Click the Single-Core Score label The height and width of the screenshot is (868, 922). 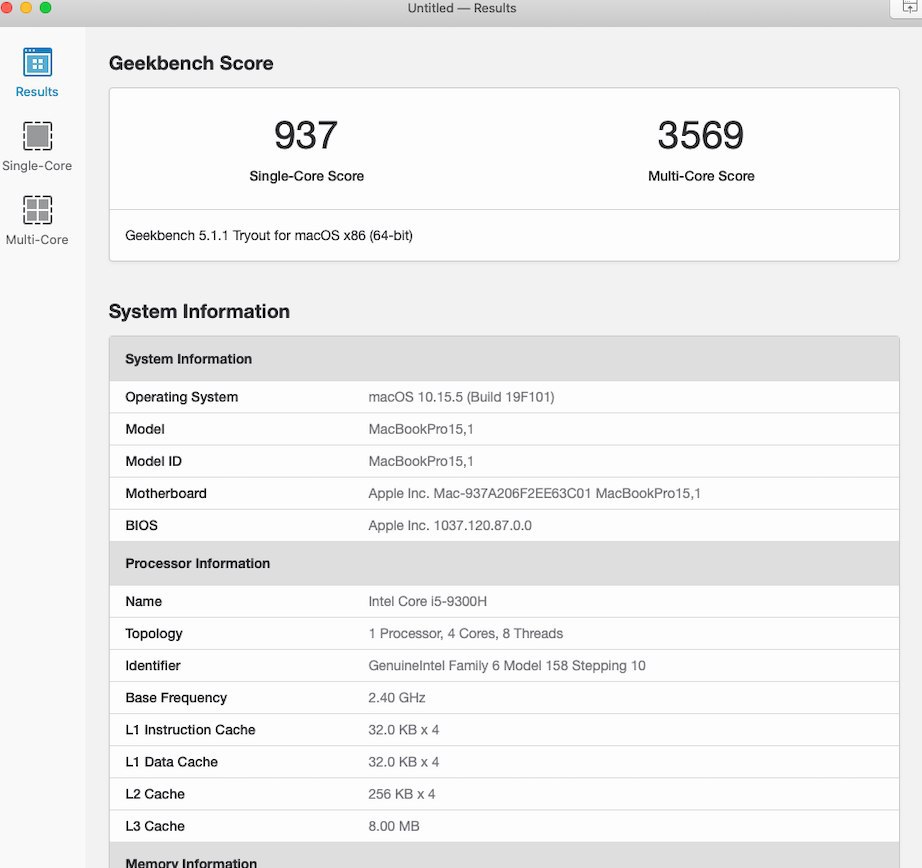(x=306, y=176)
